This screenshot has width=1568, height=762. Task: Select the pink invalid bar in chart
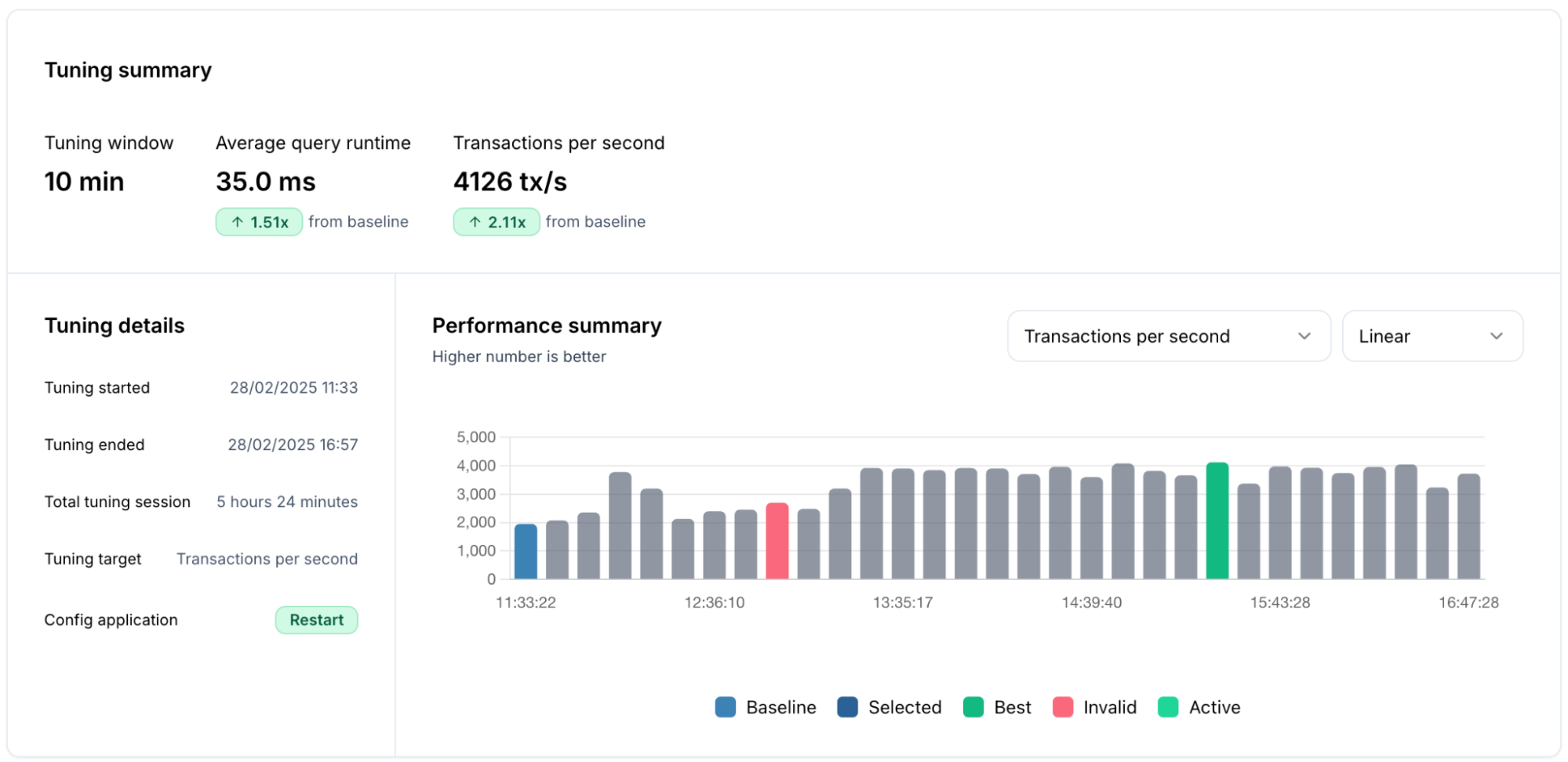click(x=777, y=541)
